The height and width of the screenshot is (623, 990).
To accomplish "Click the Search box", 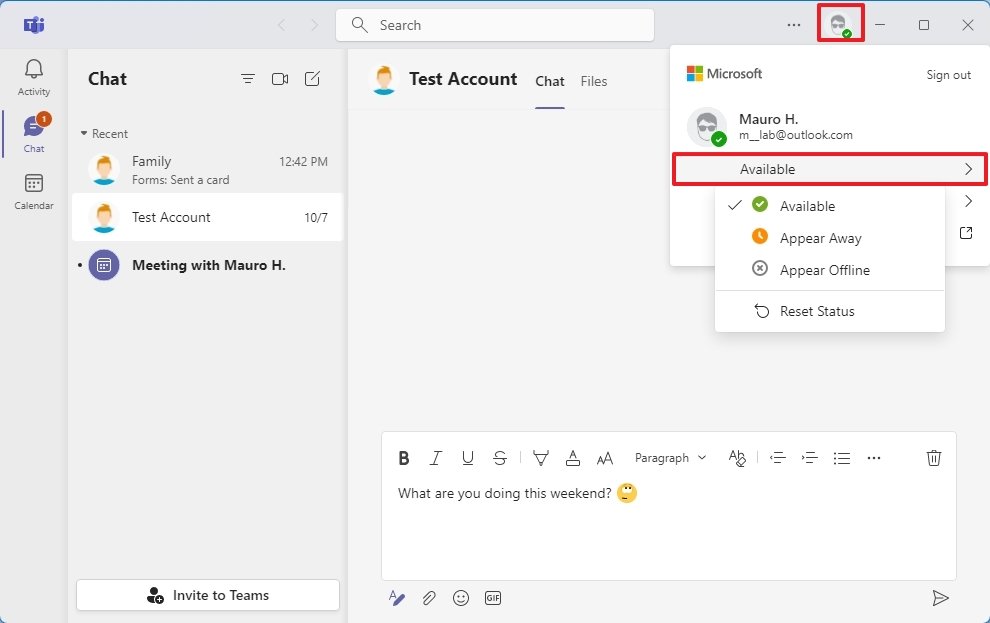I will [495, 25].
